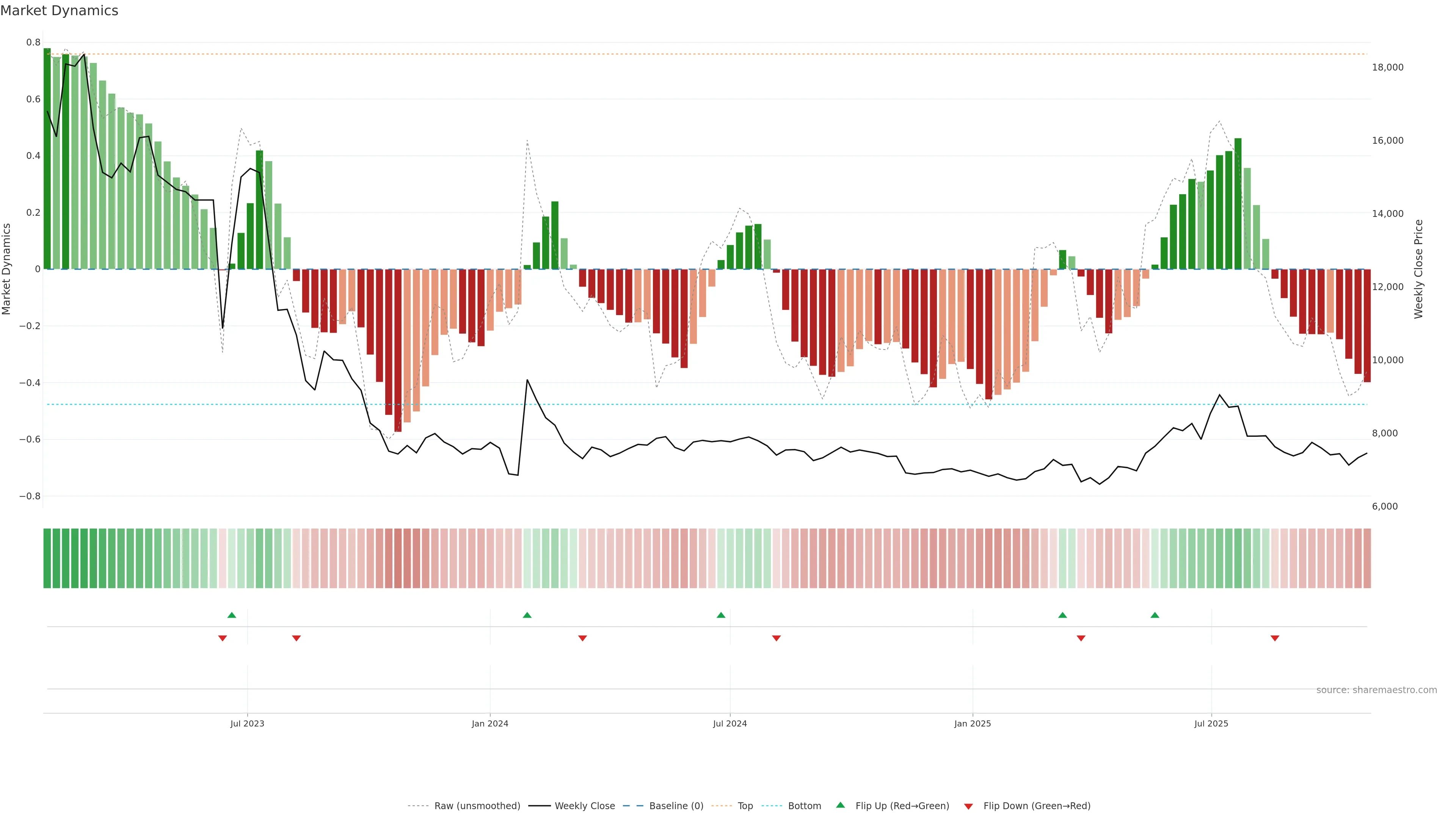
Task: Toggle the Weekly Close legend series
Action: 584,806
